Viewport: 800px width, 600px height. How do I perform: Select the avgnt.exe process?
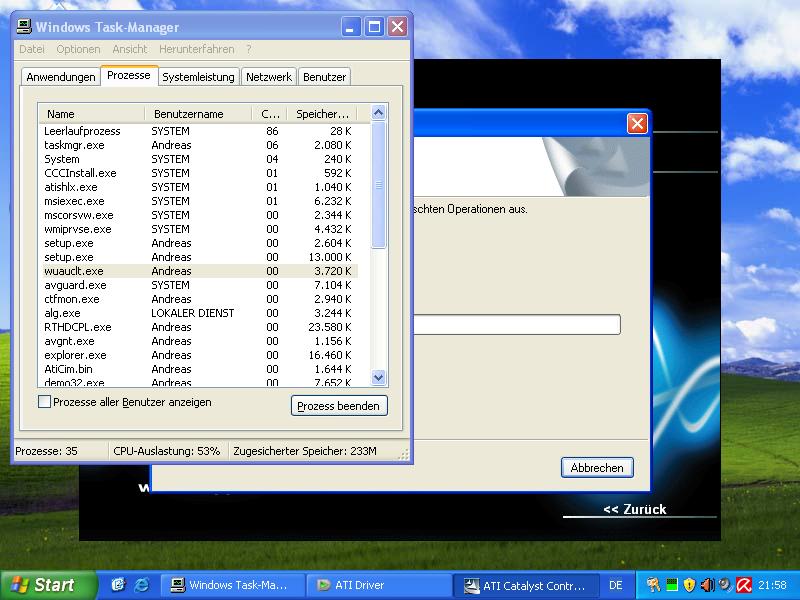tap(198, 341)
